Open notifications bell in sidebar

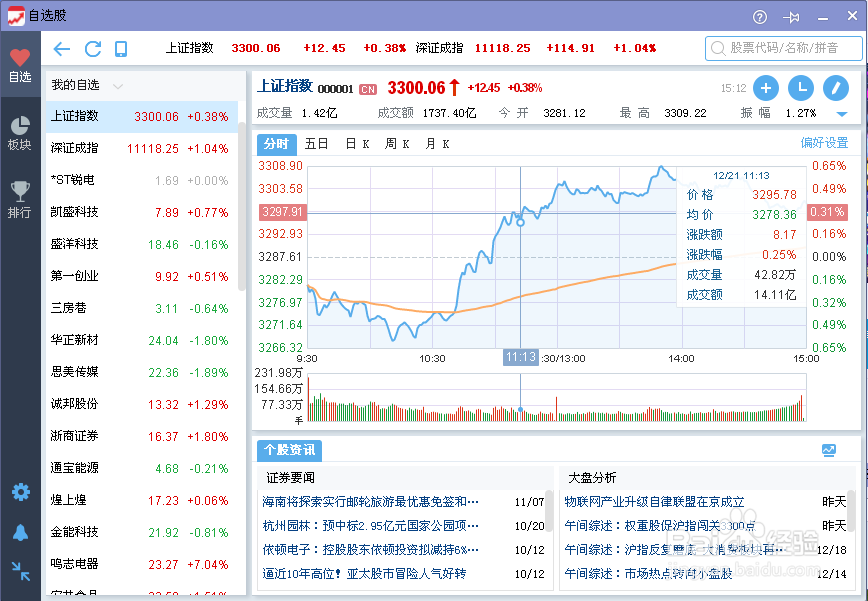pyautogui.click(x=20, y=531)
